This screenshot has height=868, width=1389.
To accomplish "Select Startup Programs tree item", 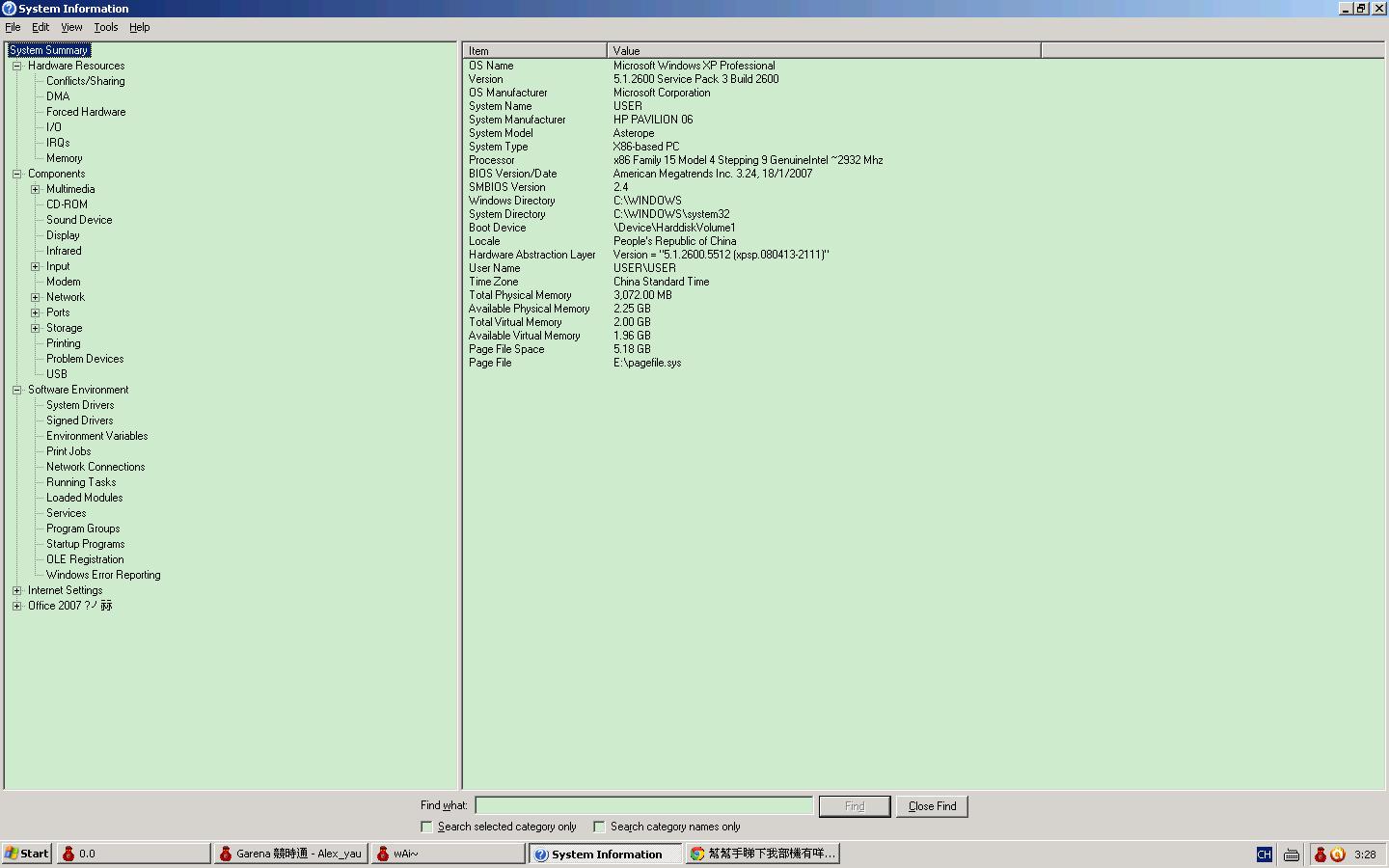I will click(86, 544).
